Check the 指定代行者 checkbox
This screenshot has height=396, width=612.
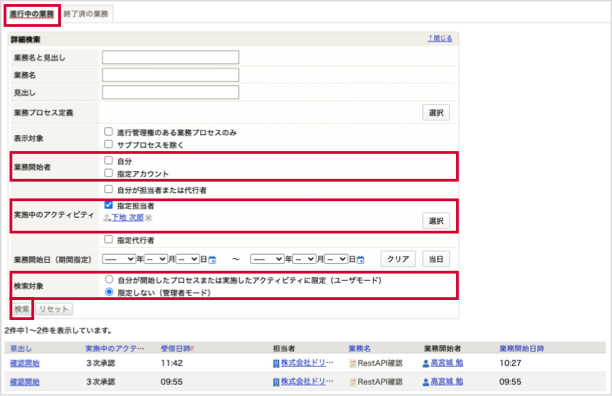pyautogui.click(x=109, y=240)
